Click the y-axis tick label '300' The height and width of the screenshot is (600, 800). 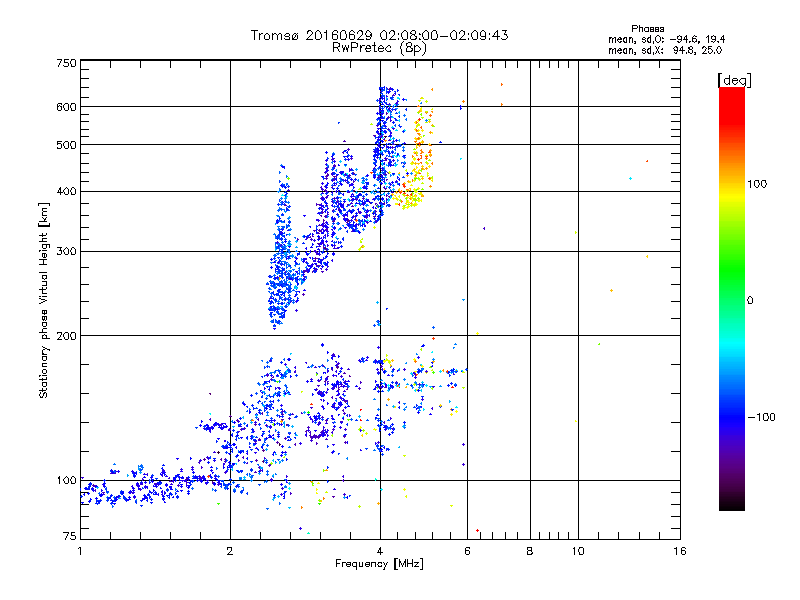click(66, 252)
